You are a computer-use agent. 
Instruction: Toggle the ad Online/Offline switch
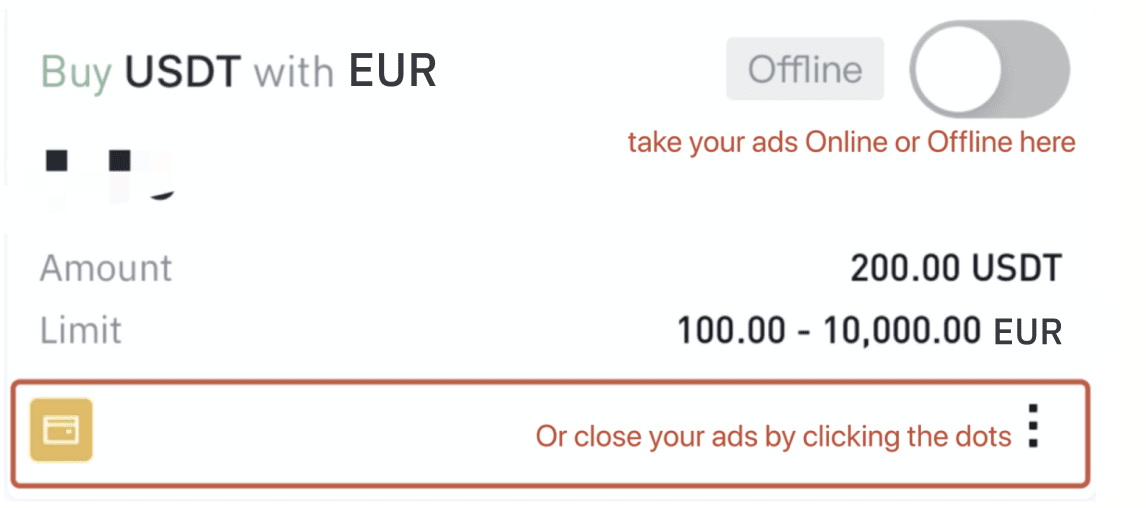[990, 69]
